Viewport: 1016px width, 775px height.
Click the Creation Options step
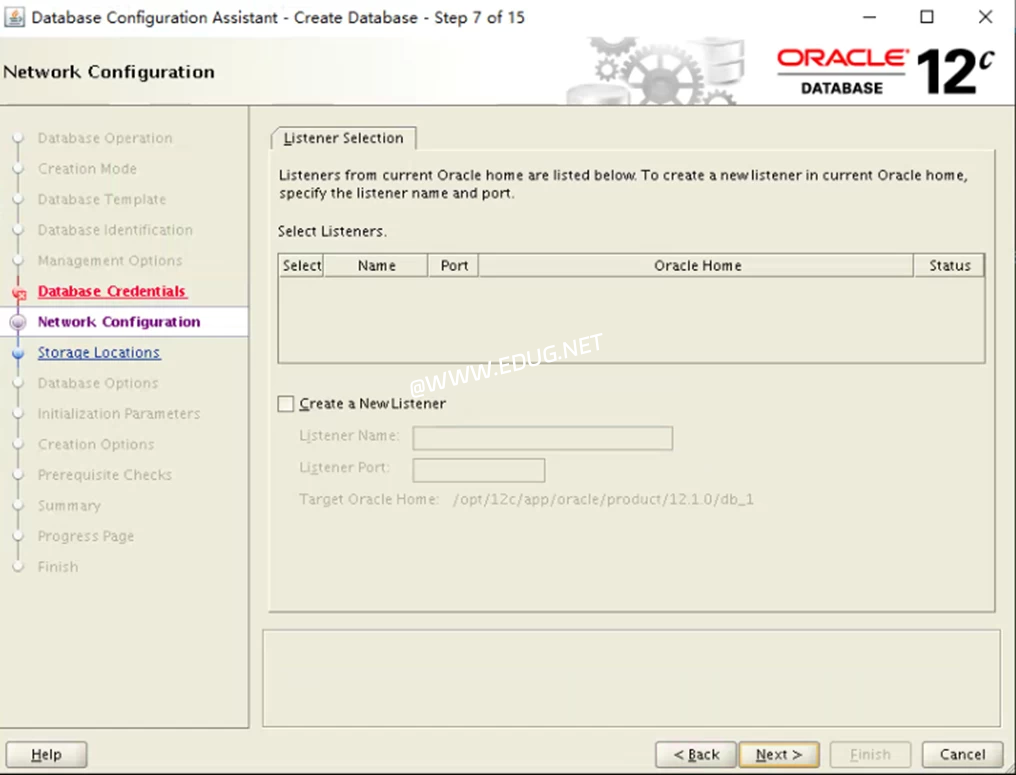[x=96, y=444]
